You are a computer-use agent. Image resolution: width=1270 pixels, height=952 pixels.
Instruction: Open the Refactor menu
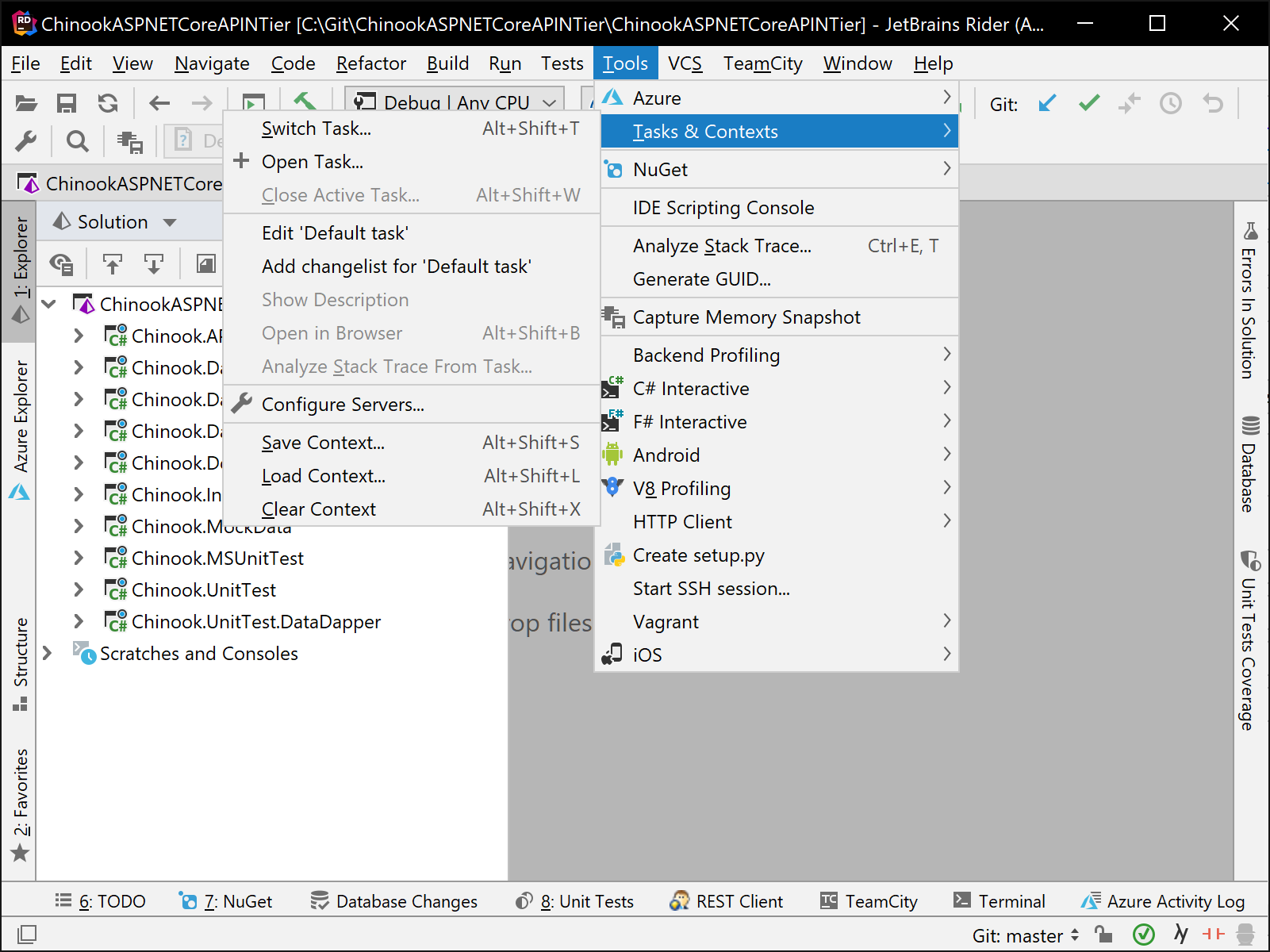point(370,63)
